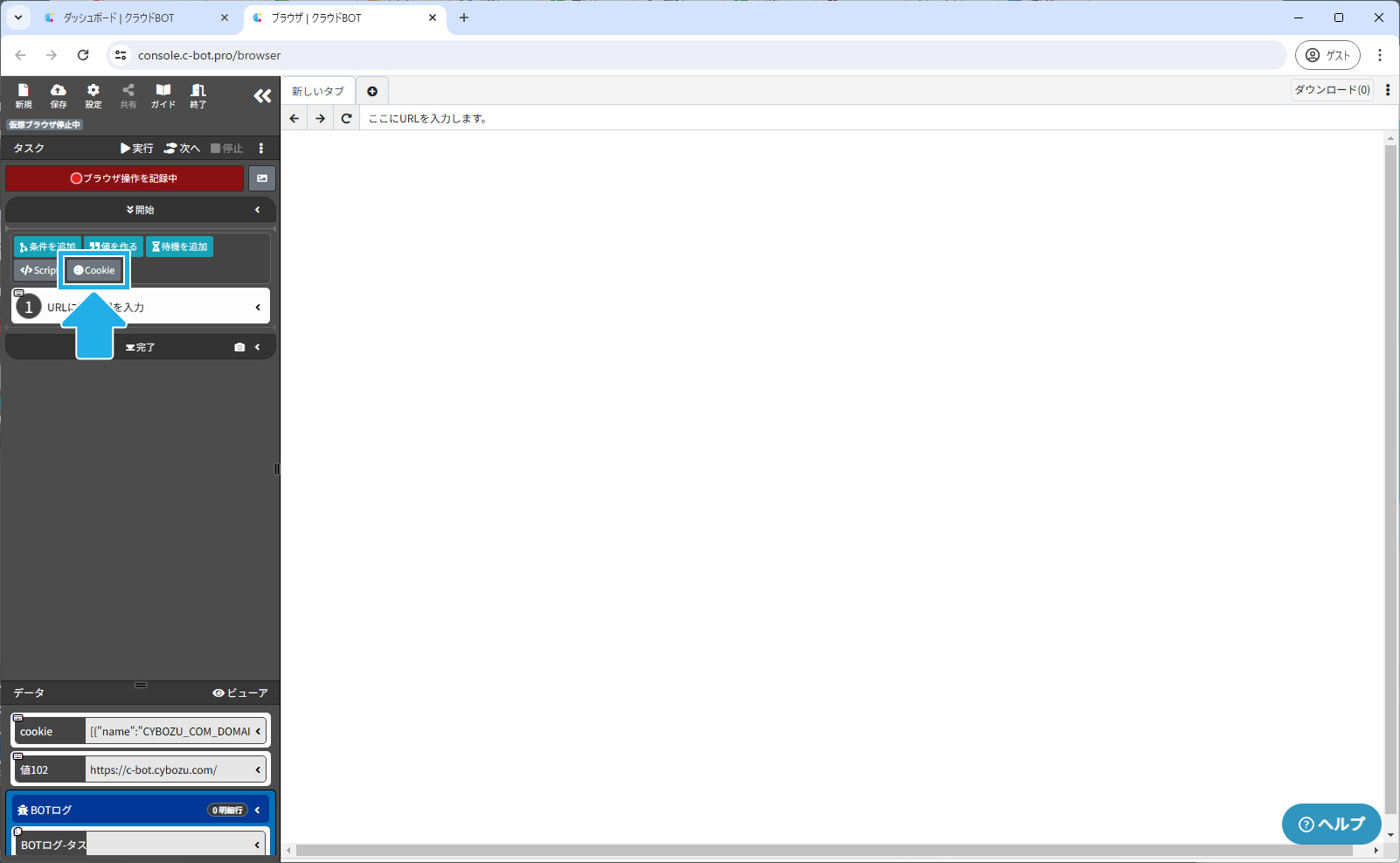The width and height of the screenshot is (1400, 863).
Task: Expand the 開始 step chevron
Action: point(258,210)
